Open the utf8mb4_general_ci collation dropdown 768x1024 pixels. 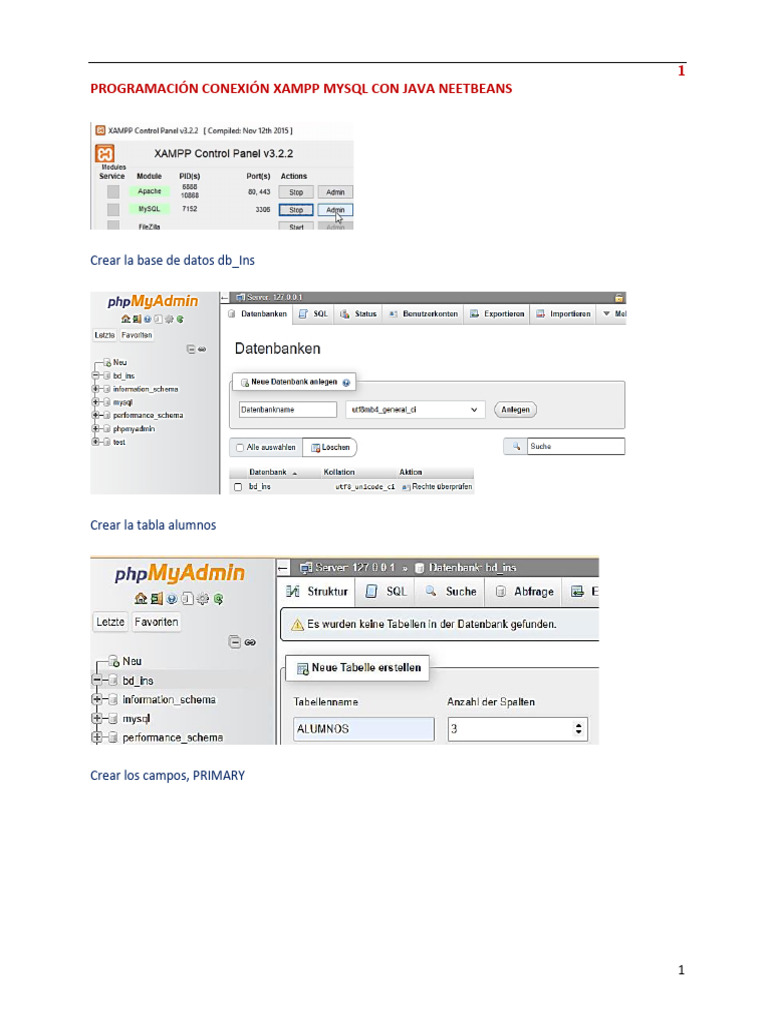[415, 409]
